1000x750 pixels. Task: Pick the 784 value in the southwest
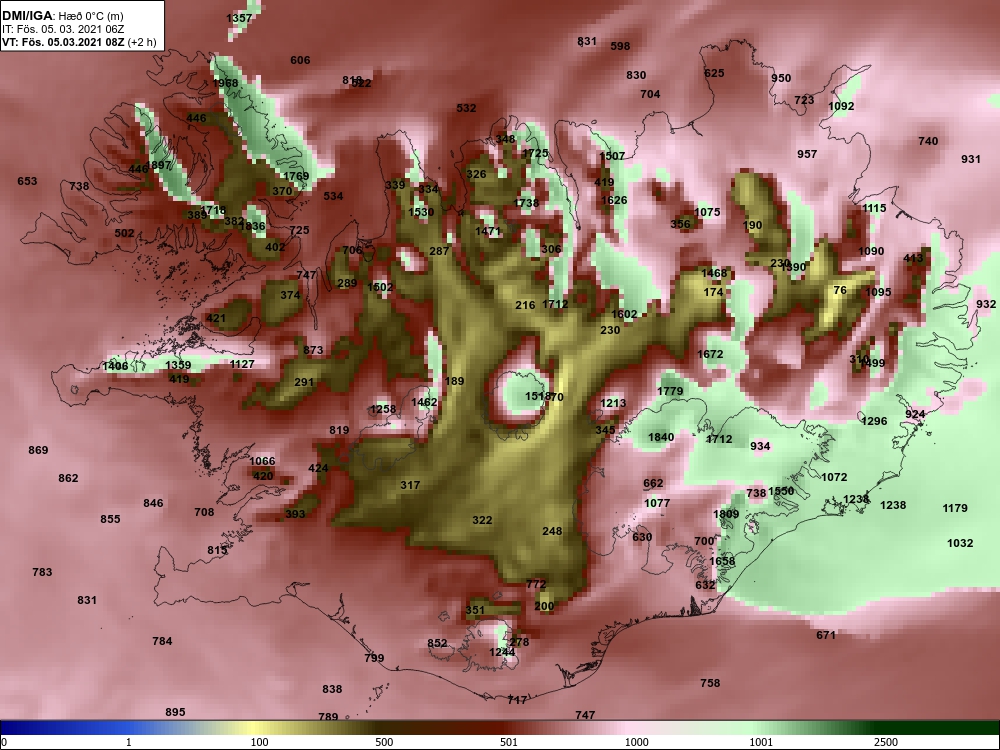pyautogui.click(x=162, y=640)
